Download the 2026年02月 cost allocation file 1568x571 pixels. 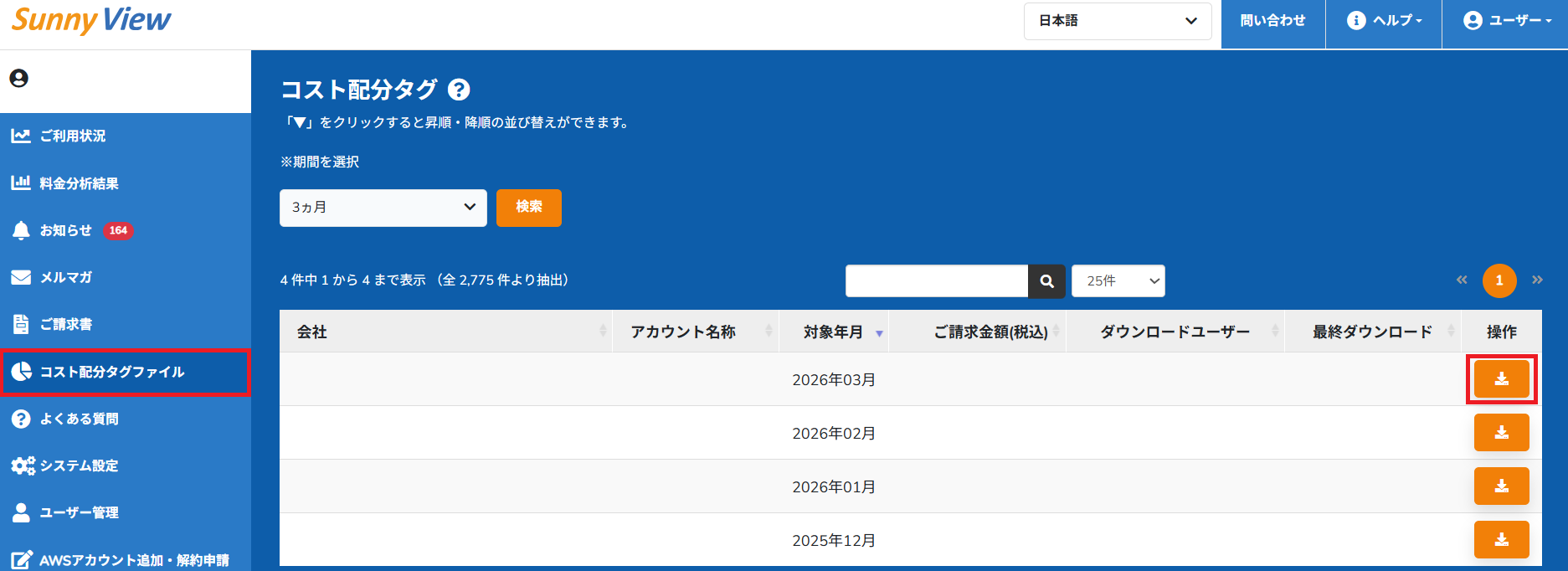click(1501, 433)
